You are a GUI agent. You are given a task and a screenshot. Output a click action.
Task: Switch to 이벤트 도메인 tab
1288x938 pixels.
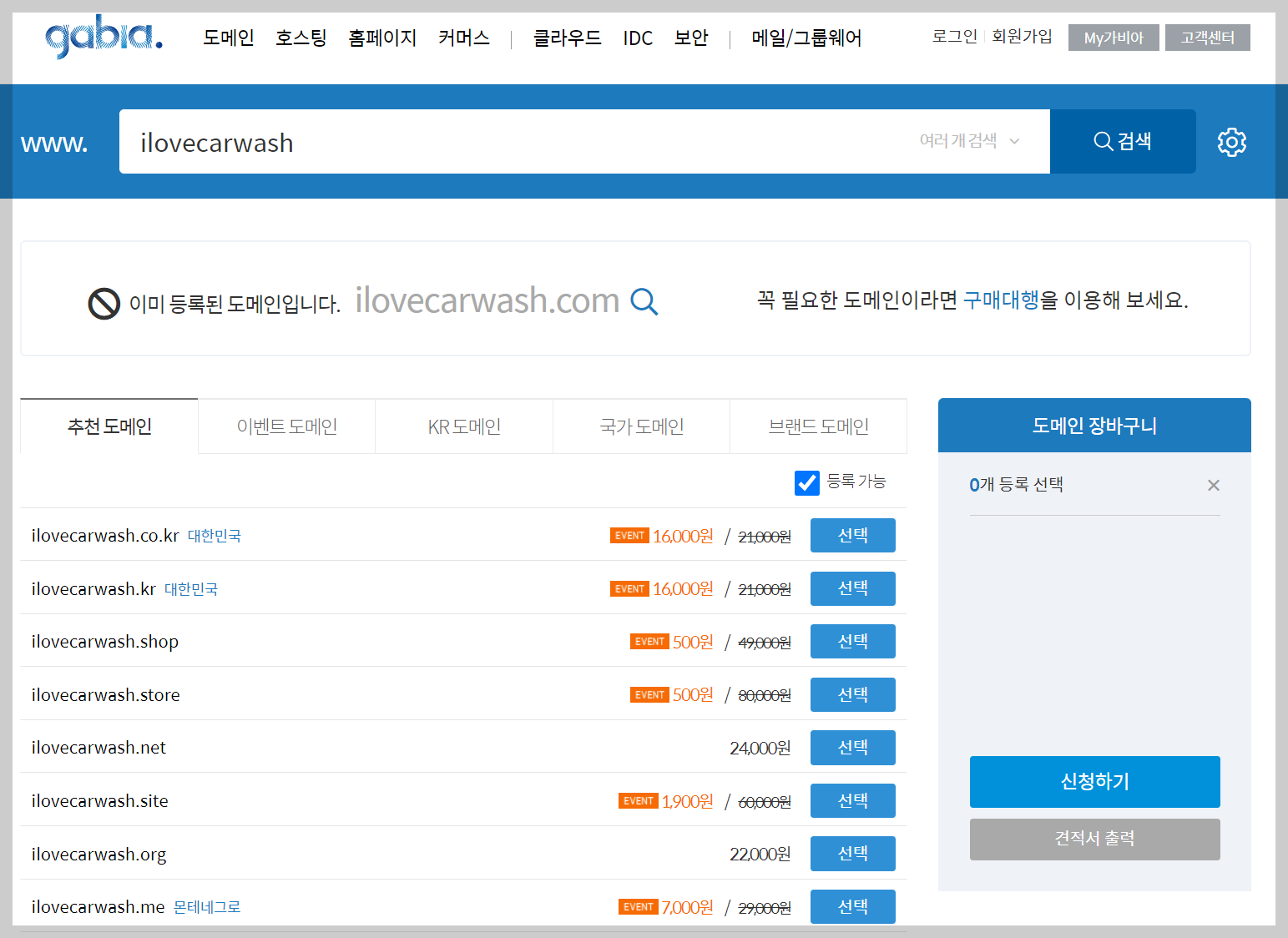pyautogui.click(x=287, y=426)
